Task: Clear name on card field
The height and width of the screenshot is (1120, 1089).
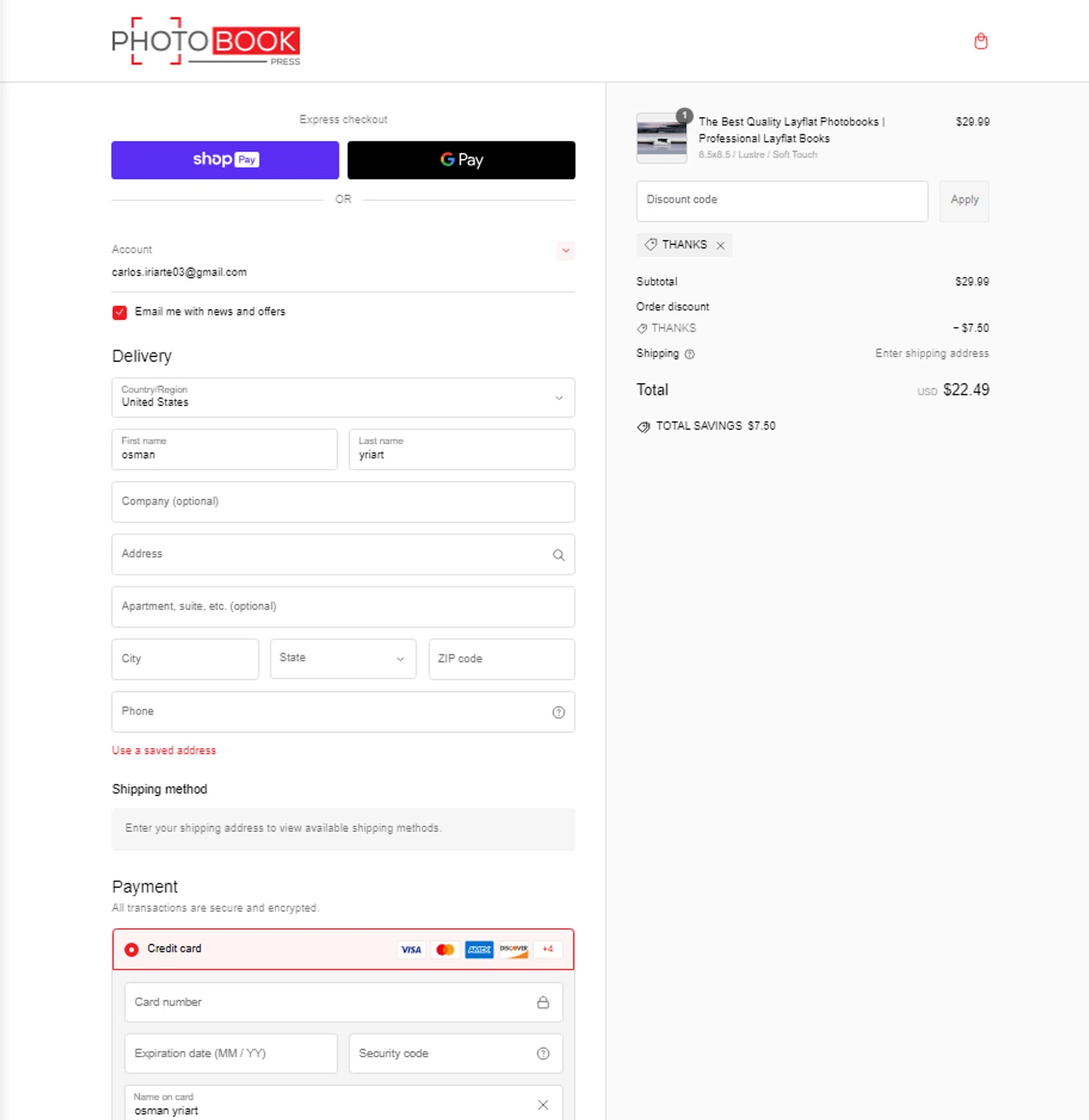Action: point(543,1104)
